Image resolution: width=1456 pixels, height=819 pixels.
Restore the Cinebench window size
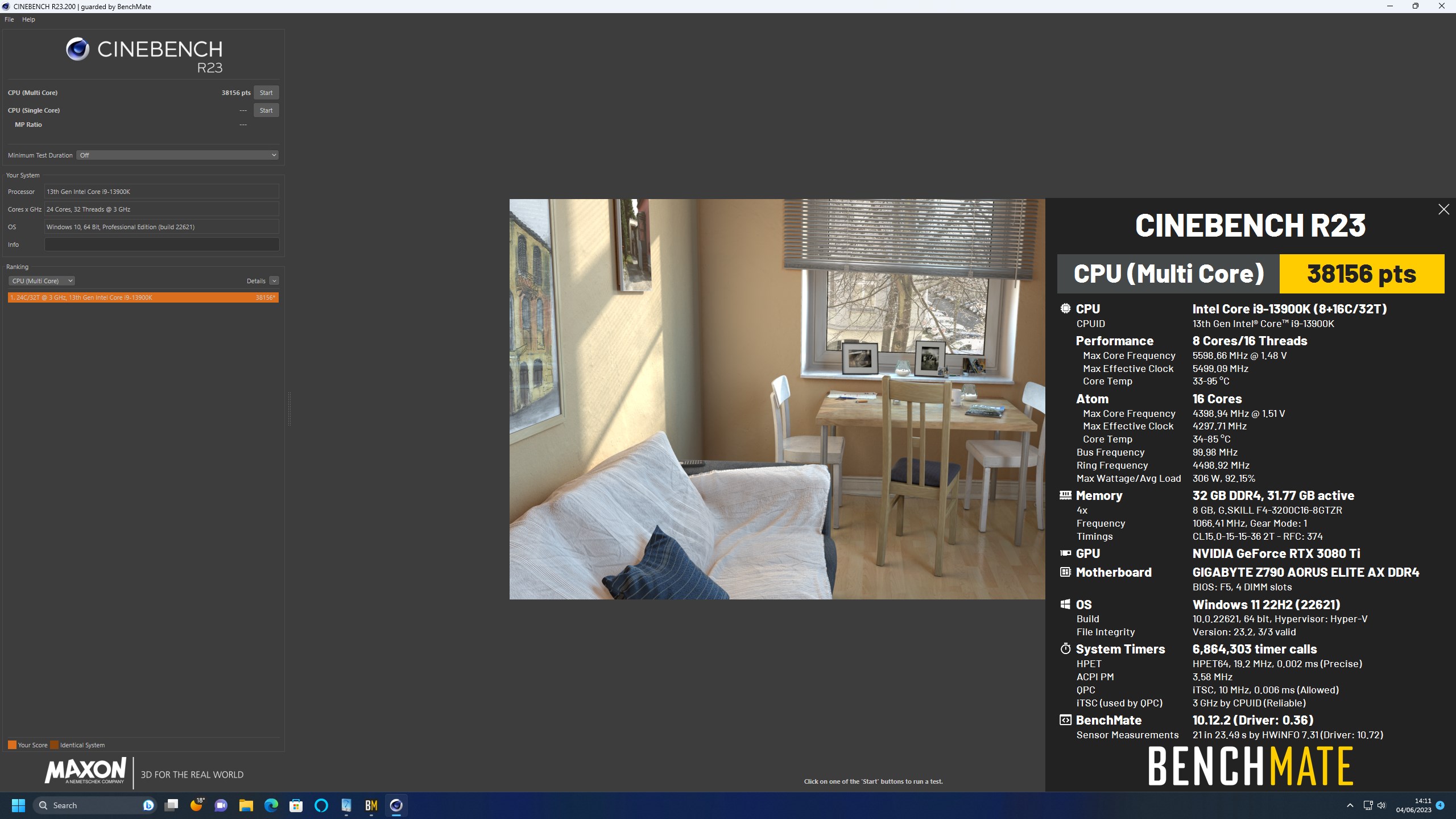coord(1415,6)
